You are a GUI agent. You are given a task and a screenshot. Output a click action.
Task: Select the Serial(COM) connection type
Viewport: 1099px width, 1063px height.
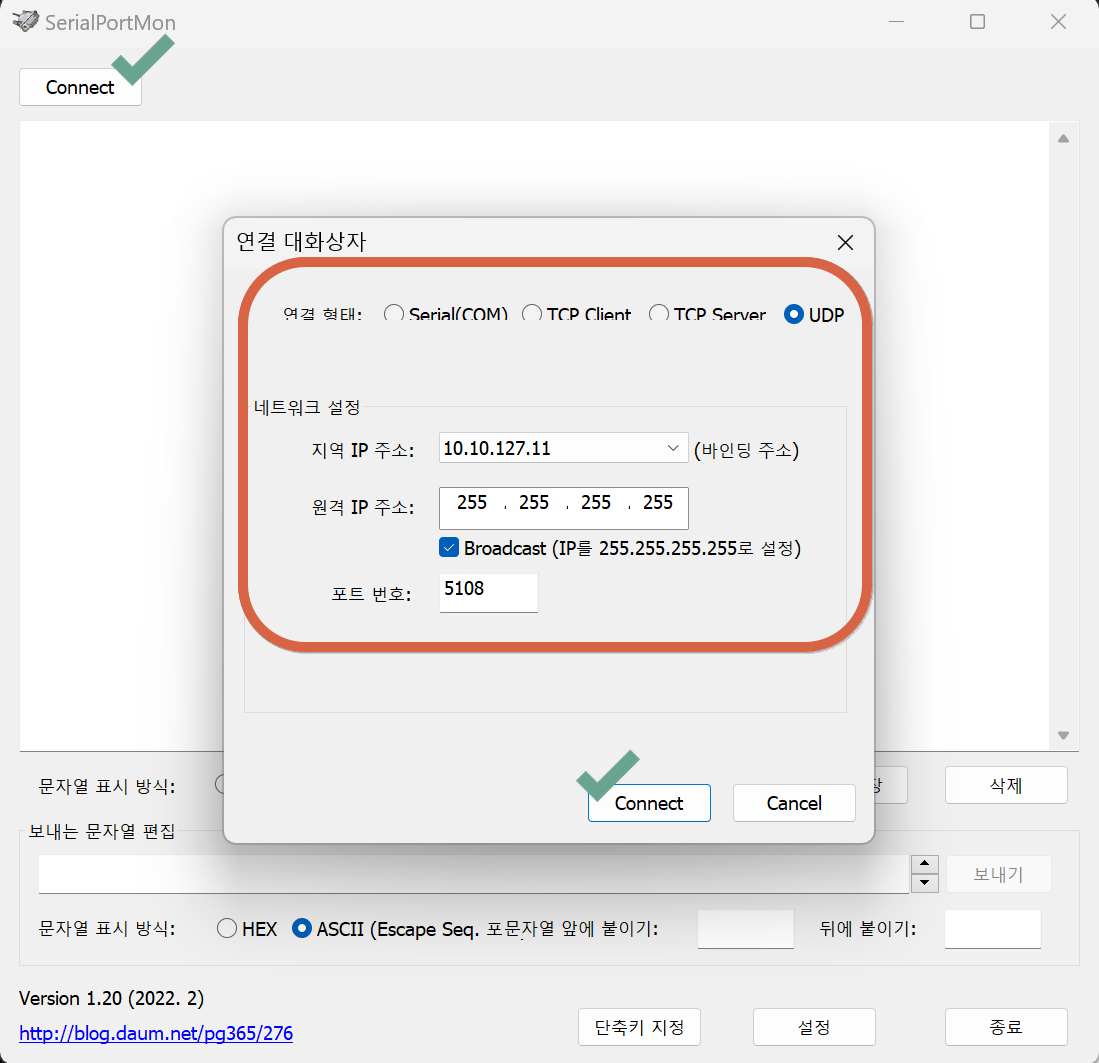tap(394, 314)
